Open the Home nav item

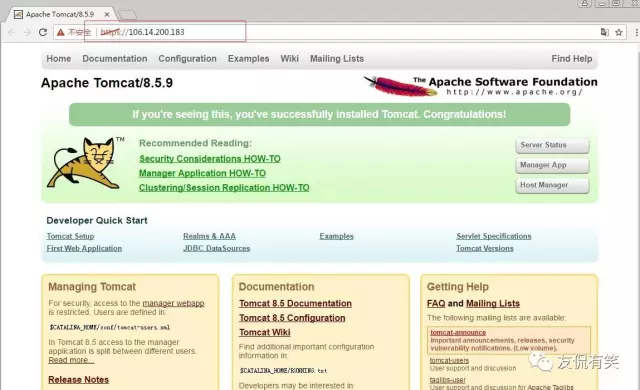[x=59, y=59]
